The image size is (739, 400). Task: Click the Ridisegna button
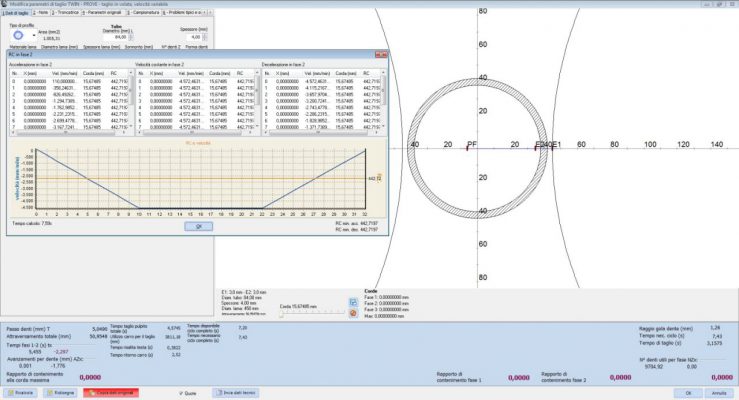pos(60,392)
